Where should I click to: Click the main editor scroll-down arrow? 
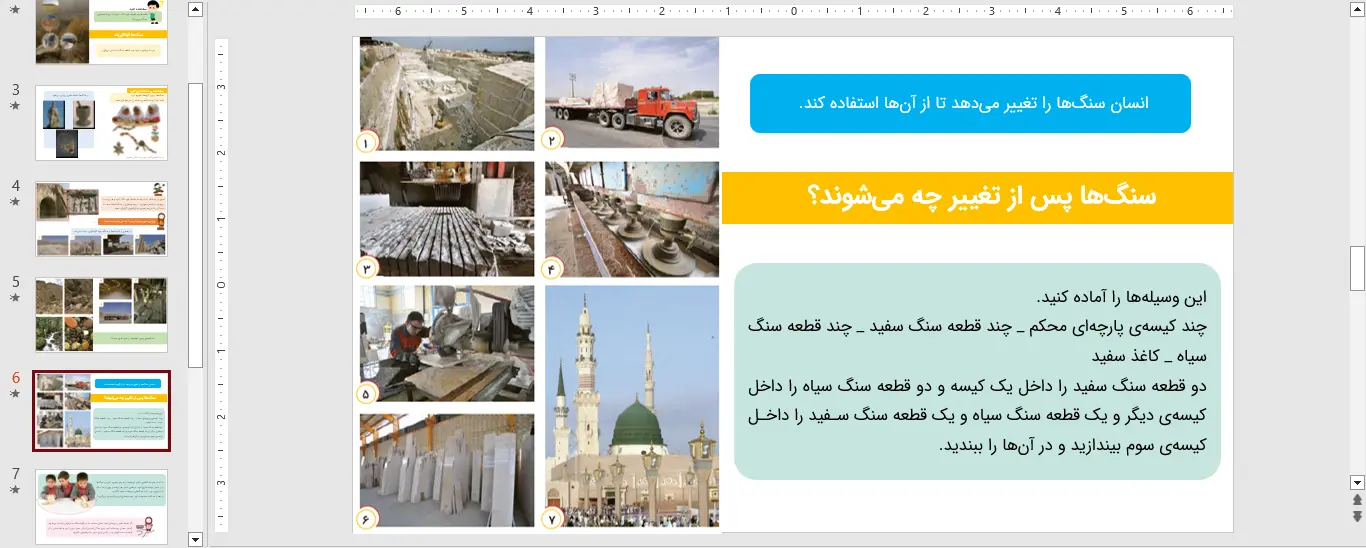coord(1357,481)
